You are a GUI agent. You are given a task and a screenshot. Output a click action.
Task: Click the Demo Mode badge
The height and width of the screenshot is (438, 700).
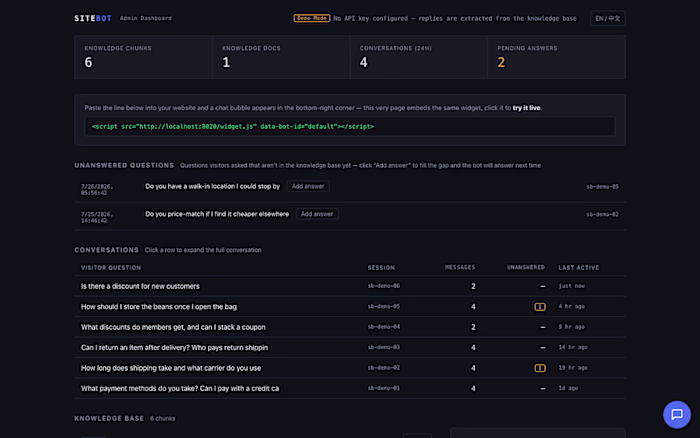[312, 18]
